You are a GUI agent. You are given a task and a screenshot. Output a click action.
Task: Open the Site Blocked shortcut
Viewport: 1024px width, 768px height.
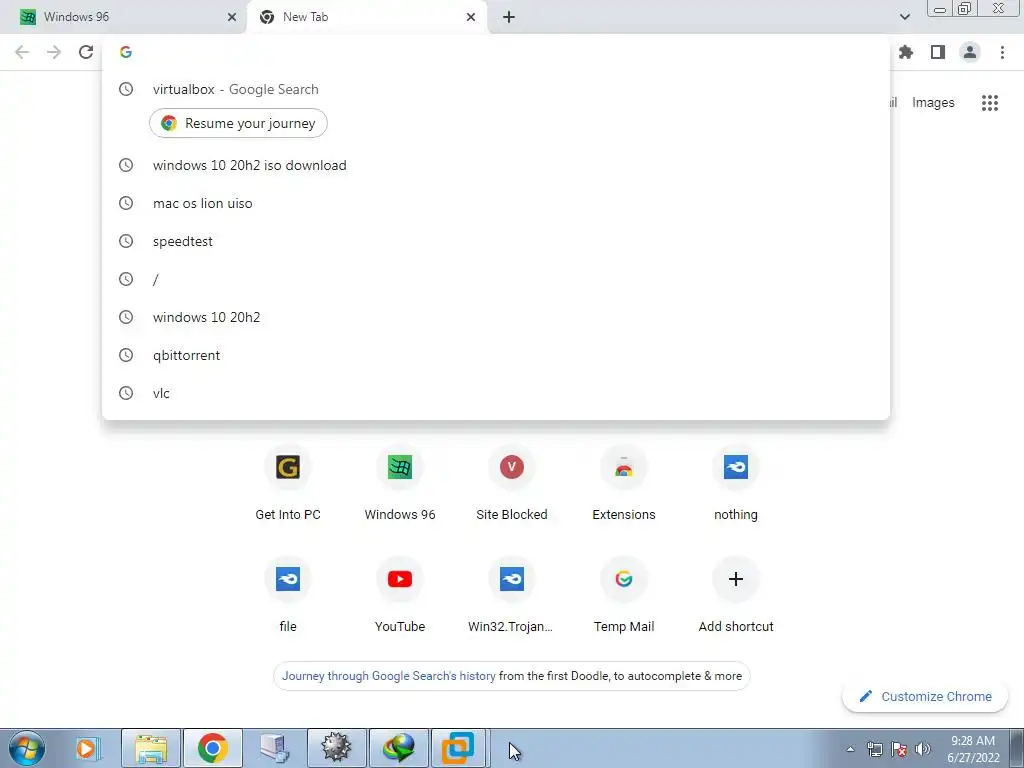[512, 484]
